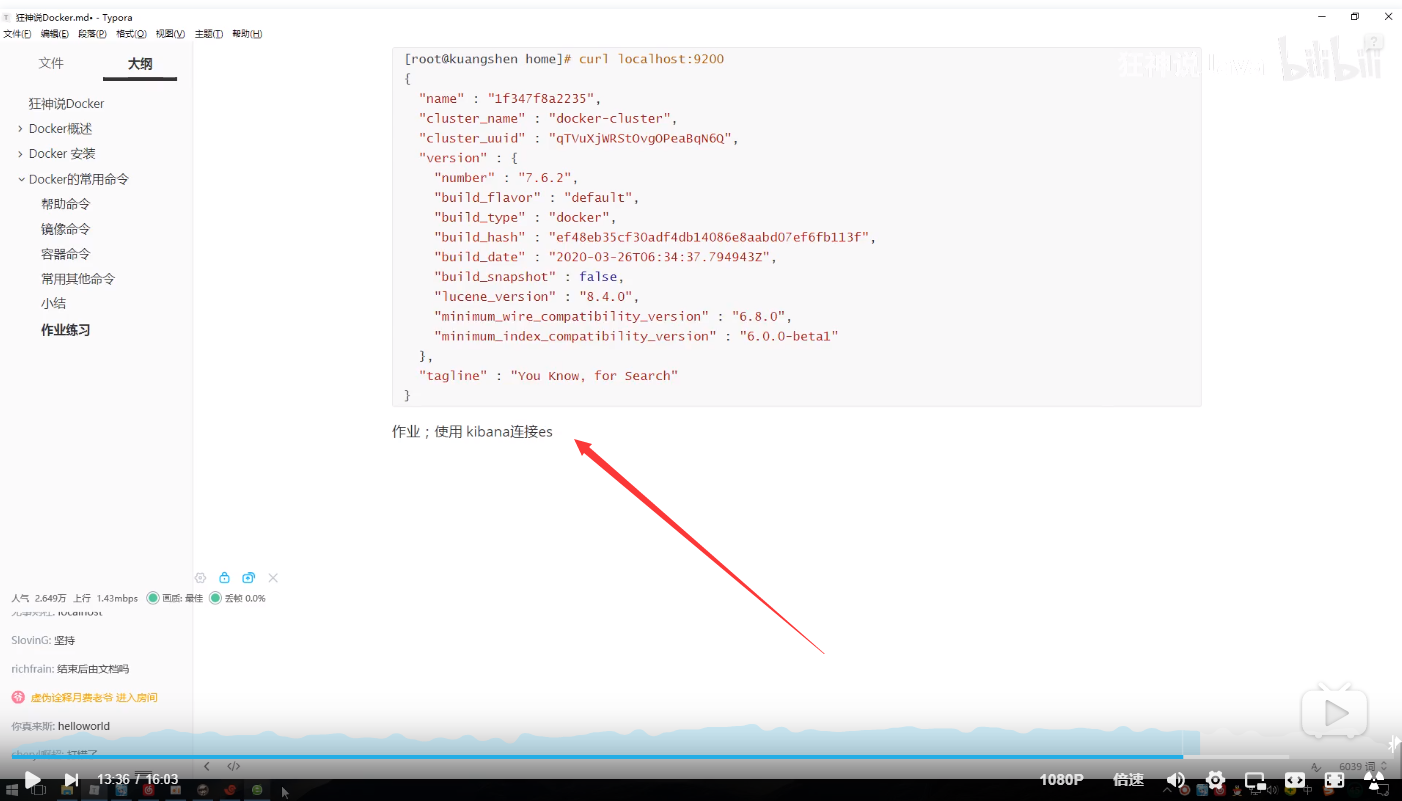Viewport: 1402px width, 801px height.
Task: Open the Typora taskbar icon
Action: tap(94, 790)
